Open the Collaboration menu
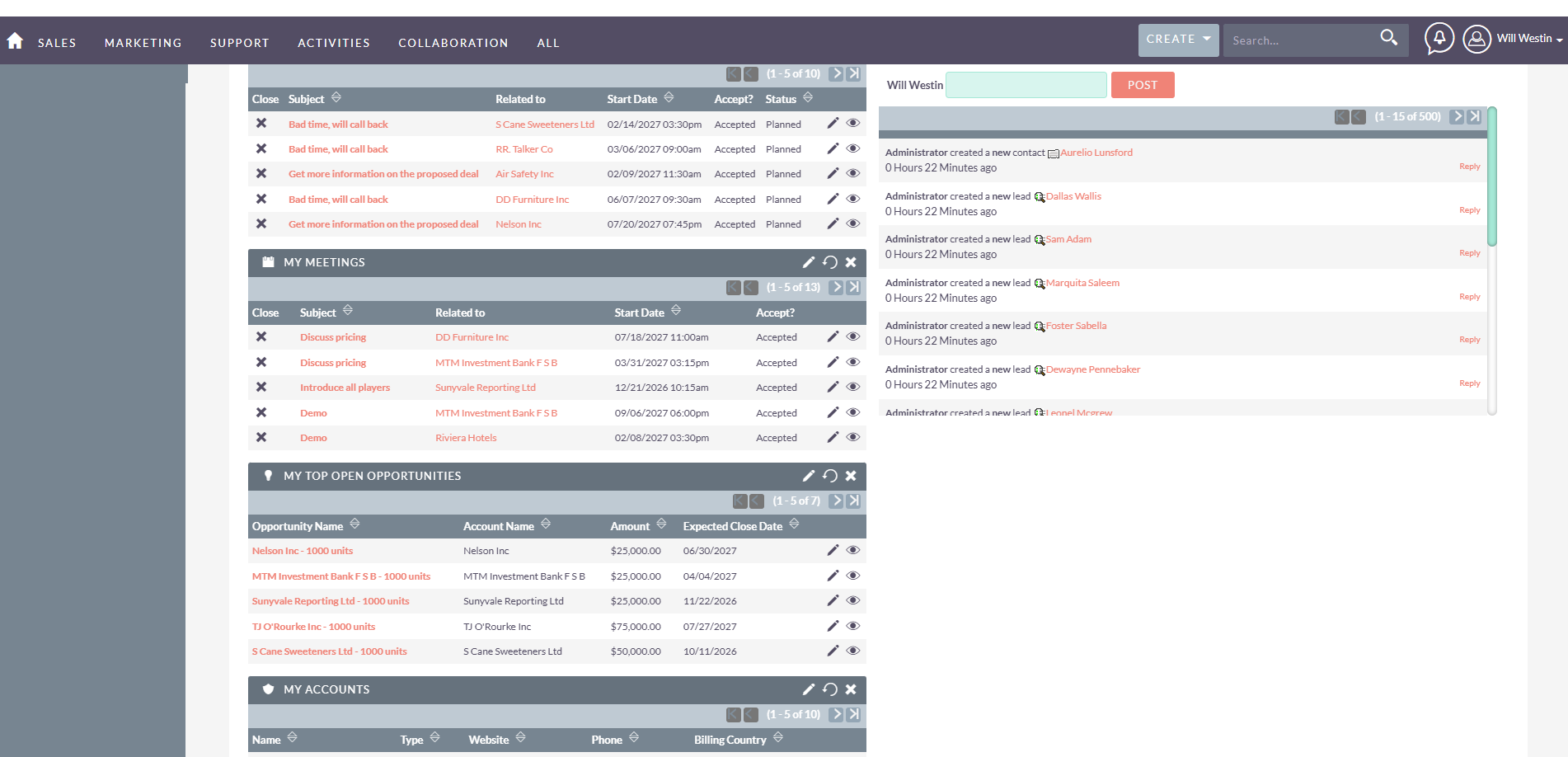Image resolution: width=1568 pixels, height=757 pixels. point(453,43)
